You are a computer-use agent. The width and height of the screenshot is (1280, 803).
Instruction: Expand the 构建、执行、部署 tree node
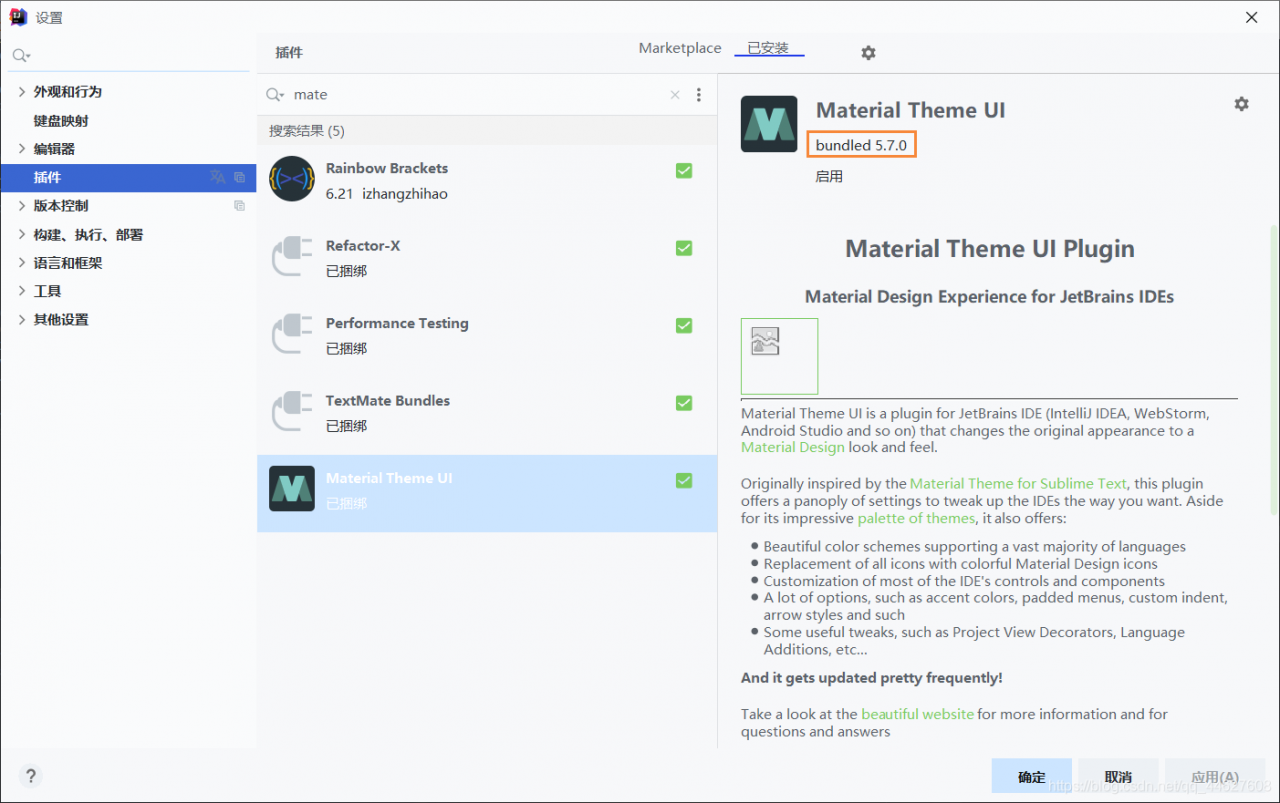pos(22,235)
